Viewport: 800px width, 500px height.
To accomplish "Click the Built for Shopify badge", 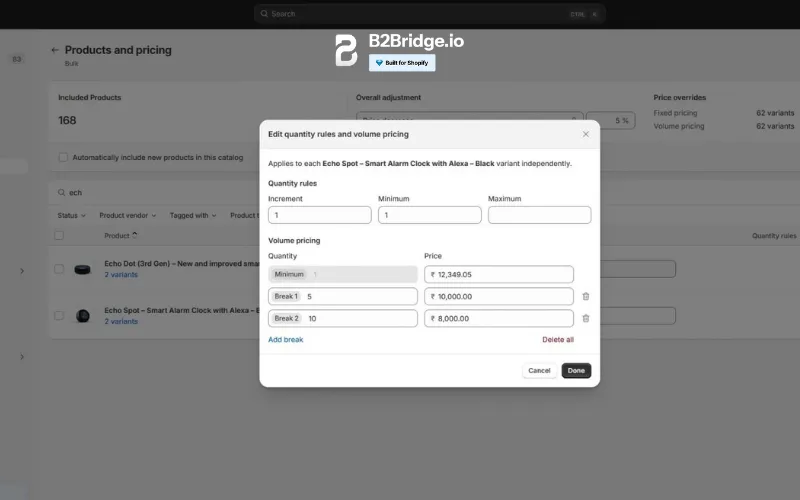I will [402, 63].
